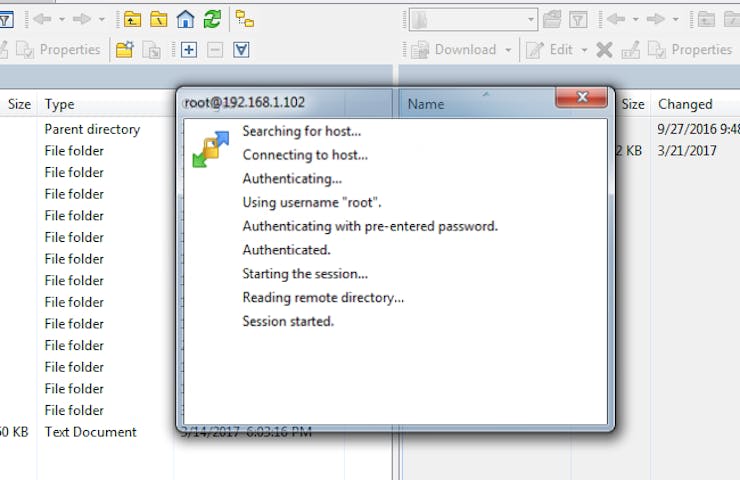The height and width of the screenshot is (480, 740).
Task: Click "Authenticating with pre-entered password." line
Action: coord(370,226)
